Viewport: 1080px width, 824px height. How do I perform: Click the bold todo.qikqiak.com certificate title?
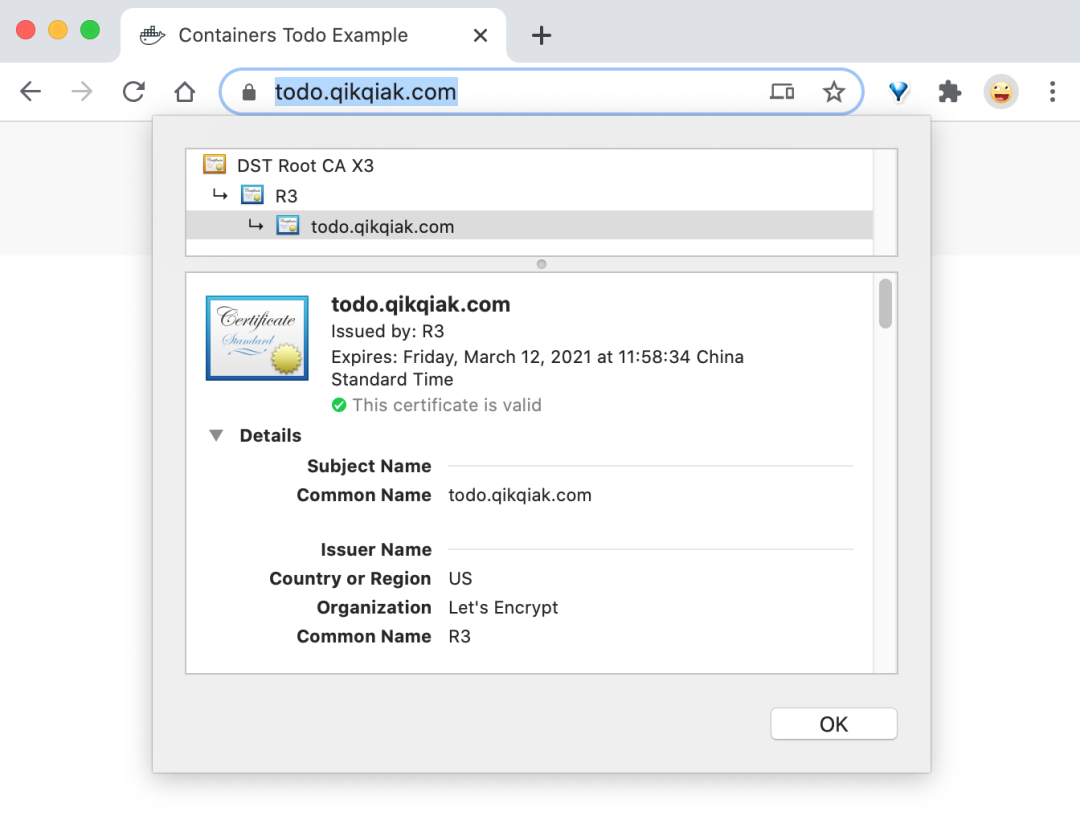tap(421, 305)
